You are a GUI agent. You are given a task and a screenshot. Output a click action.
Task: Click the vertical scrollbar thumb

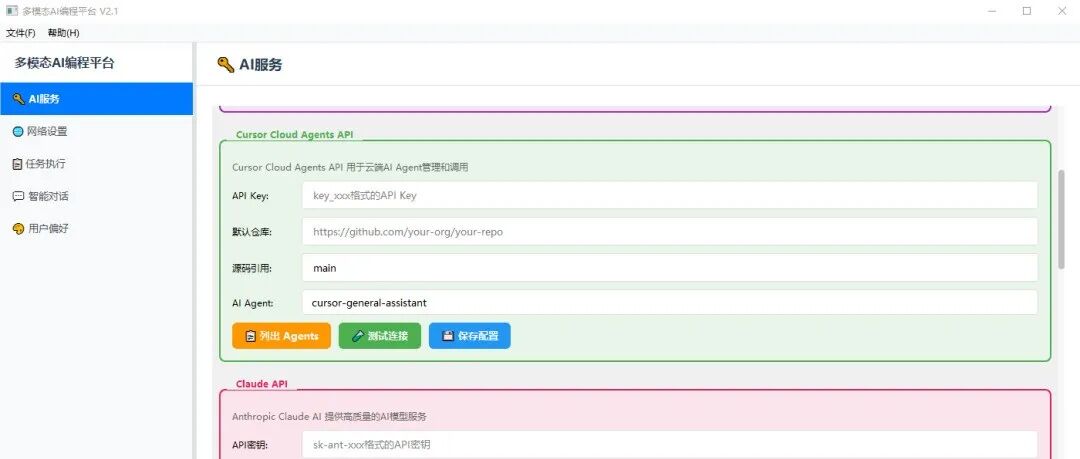tap(1061, 219)
